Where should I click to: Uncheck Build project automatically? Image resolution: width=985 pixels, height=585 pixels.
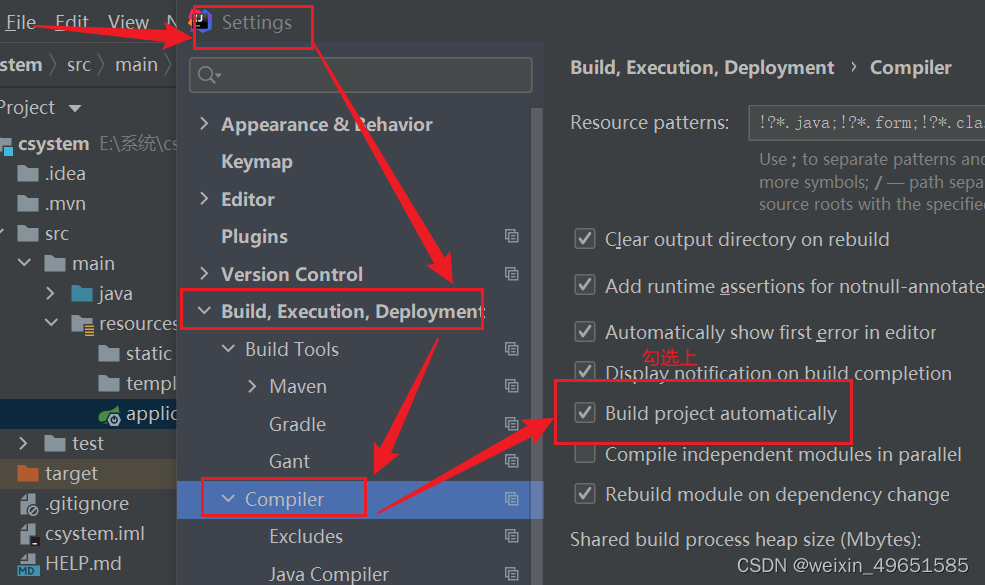[585, 411]
